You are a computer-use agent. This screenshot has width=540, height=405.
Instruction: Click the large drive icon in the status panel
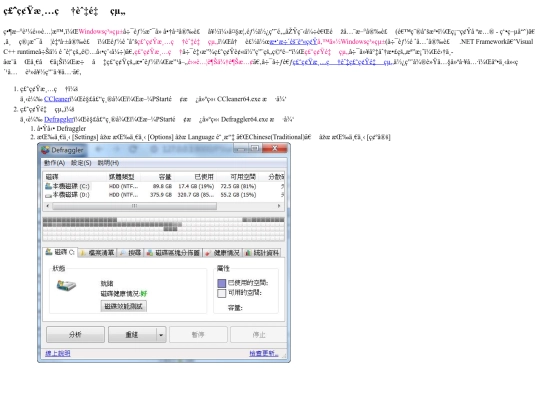coord(66,285)
